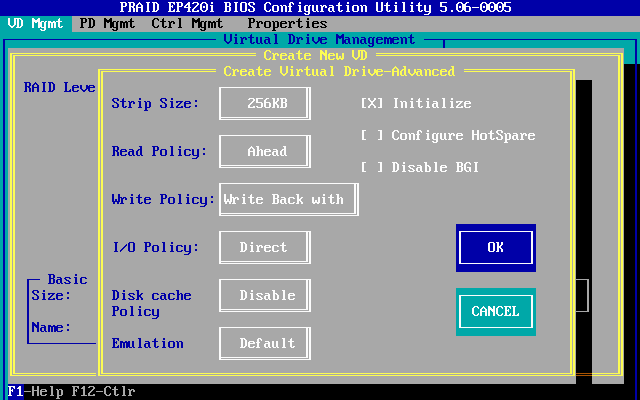Go to the Properties tab
Image resolution: width=640 pixels, height=400 pixels.
(287, 24)
